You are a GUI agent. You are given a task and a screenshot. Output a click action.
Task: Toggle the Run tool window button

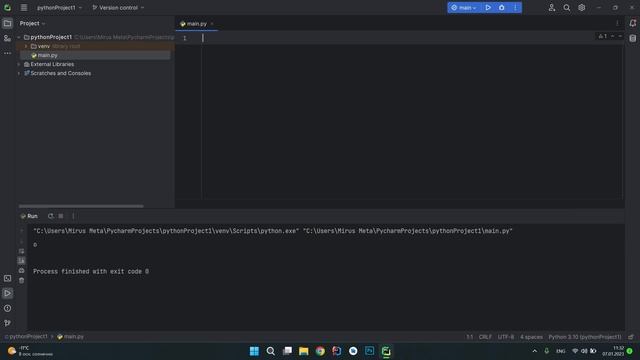7,293
